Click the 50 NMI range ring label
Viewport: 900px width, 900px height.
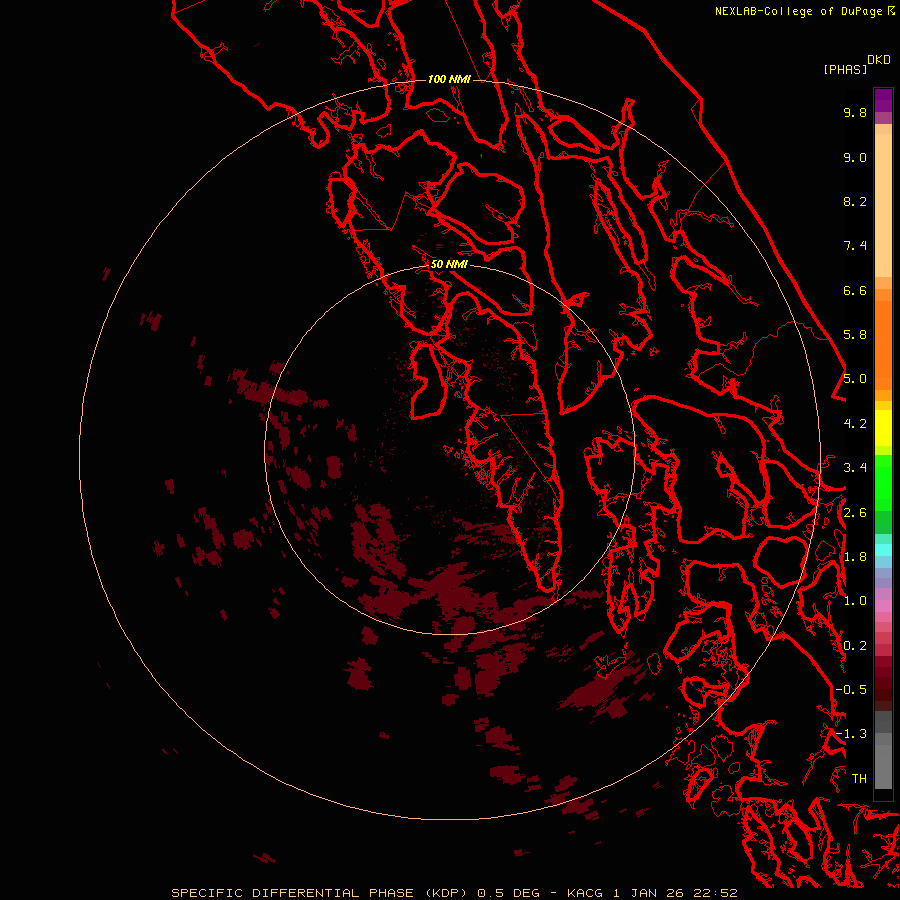click(x=449, y=264)
